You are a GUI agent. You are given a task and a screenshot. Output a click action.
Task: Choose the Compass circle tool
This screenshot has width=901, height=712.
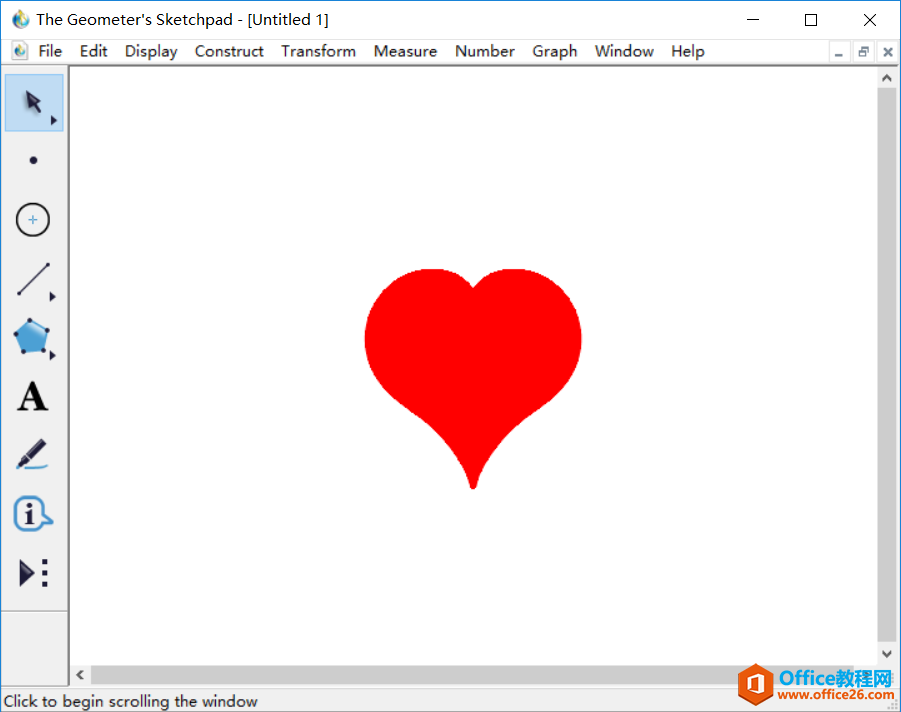33,220
